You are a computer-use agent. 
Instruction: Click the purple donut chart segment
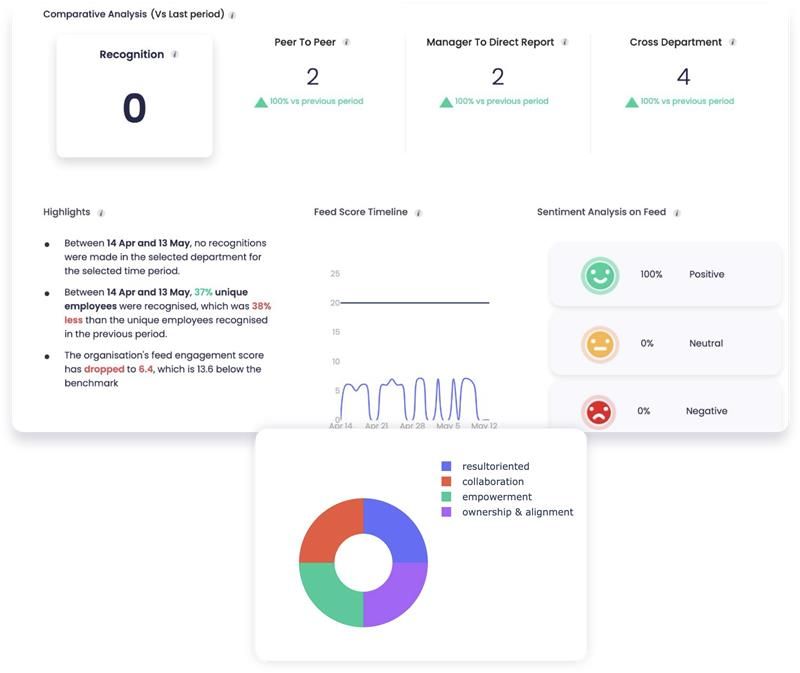pos(396,595)
